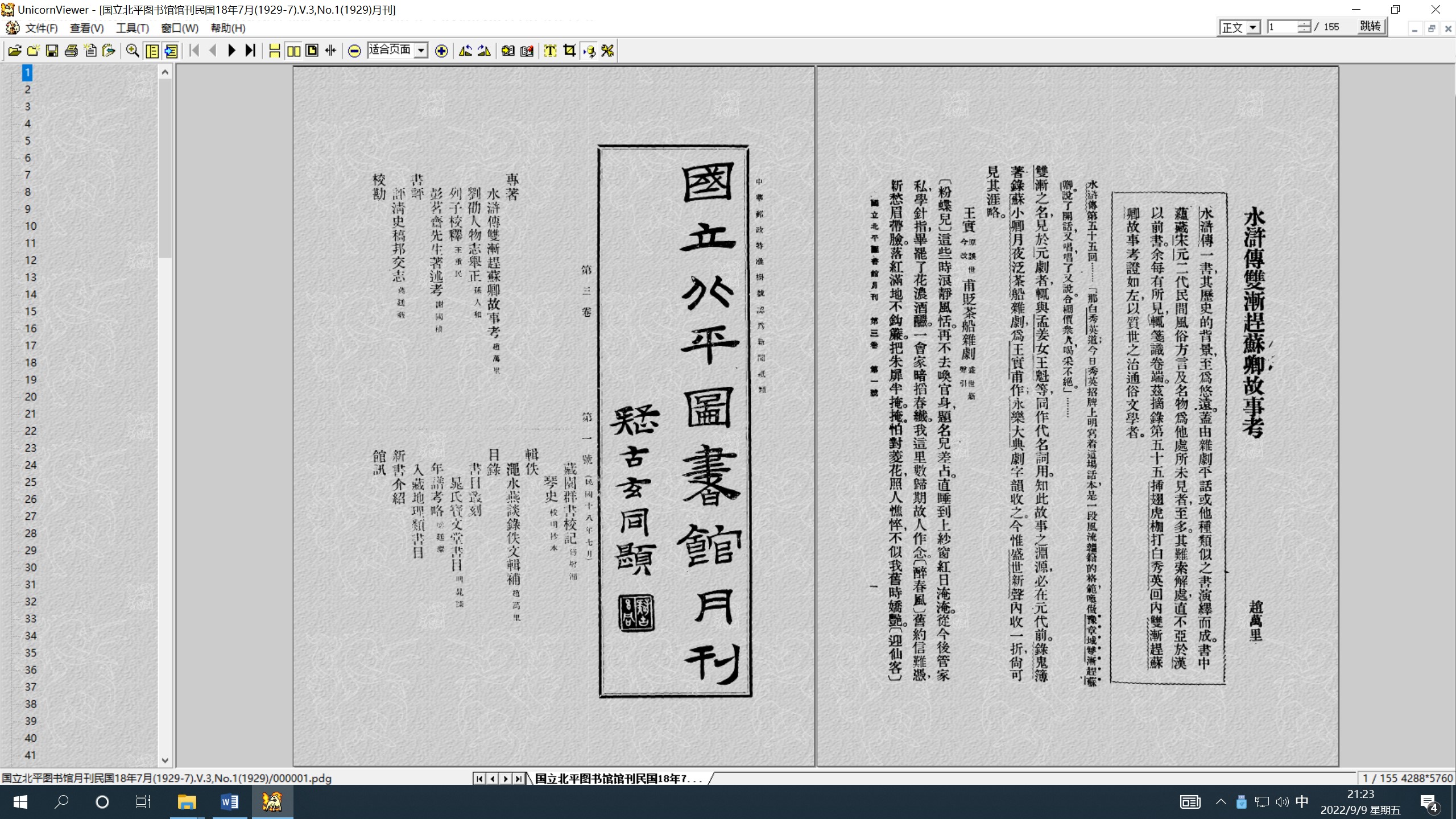Increase page number with spinner up arrow
Viewport: 1456px width, 819px height.
[1304, 23]
